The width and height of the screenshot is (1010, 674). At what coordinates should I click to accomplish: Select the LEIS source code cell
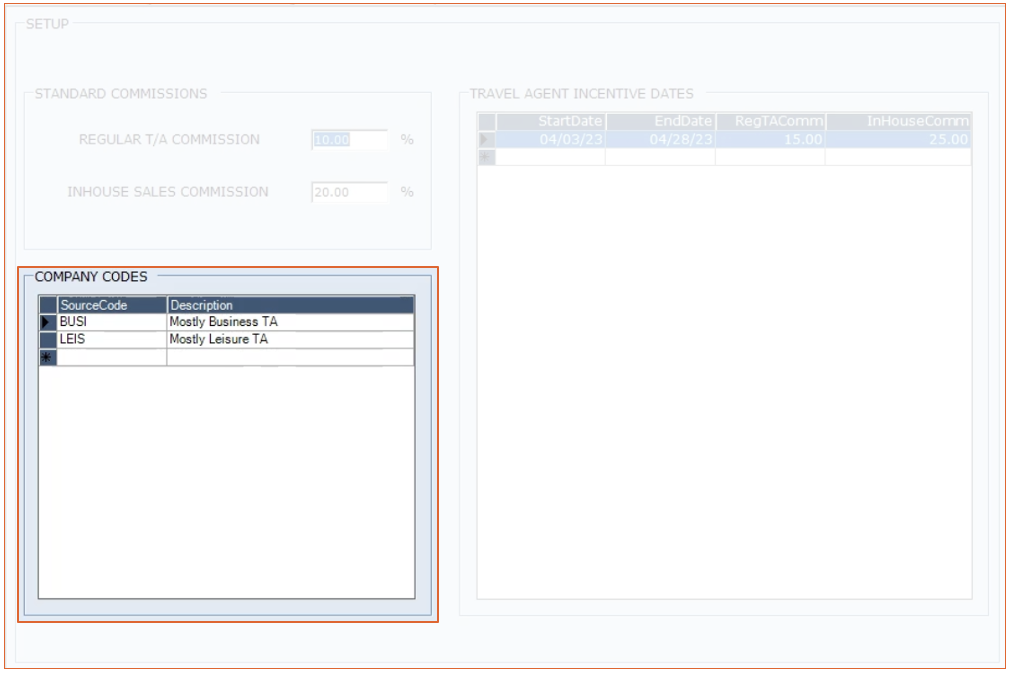click(x=112, y=340)
